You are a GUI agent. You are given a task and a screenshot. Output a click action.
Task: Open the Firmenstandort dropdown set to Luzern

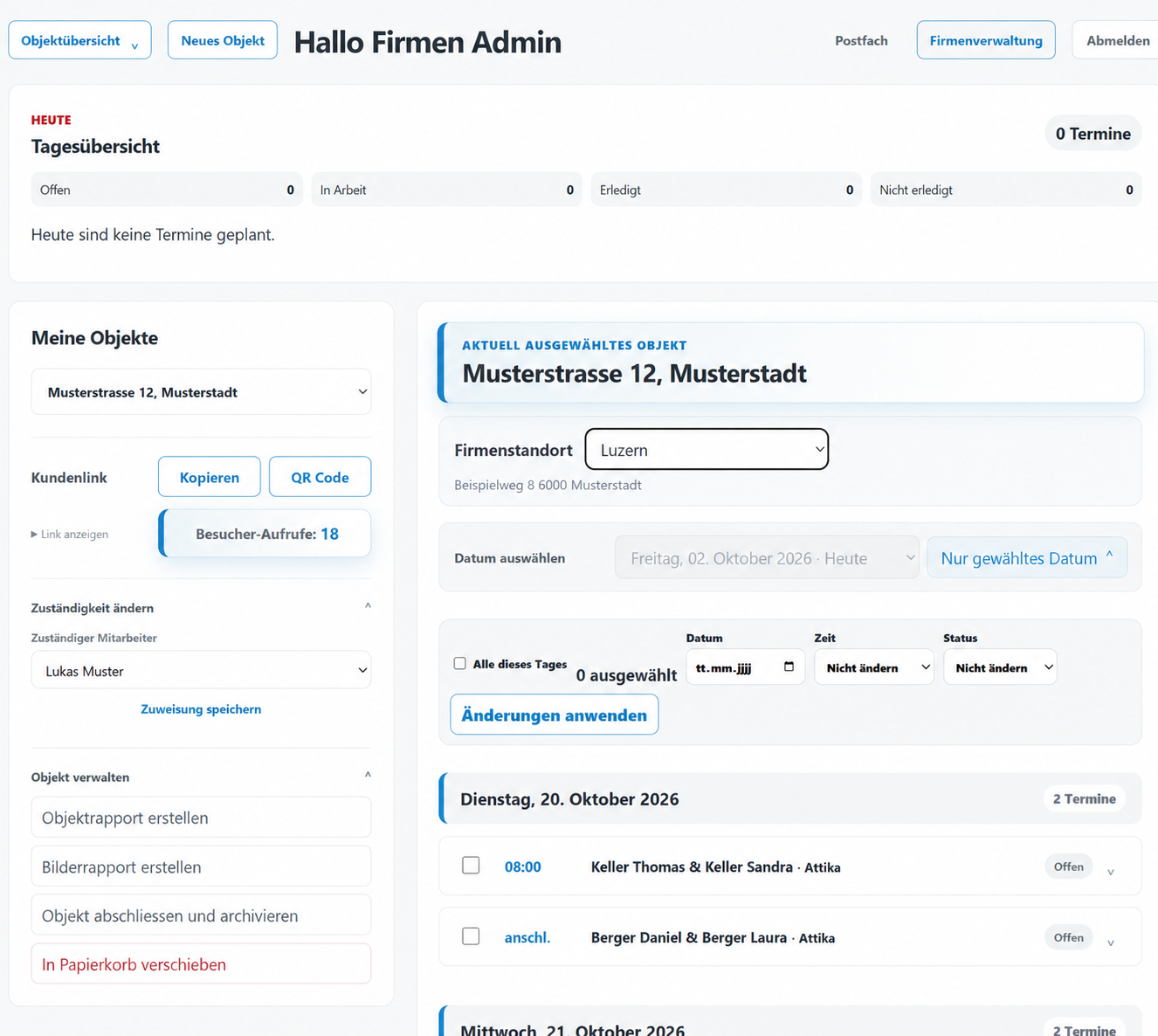coord(707,449)
